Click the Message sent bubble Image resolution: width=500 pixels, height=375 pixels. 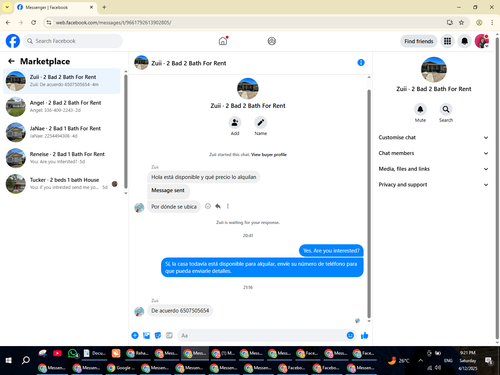(x=168, y=190)
